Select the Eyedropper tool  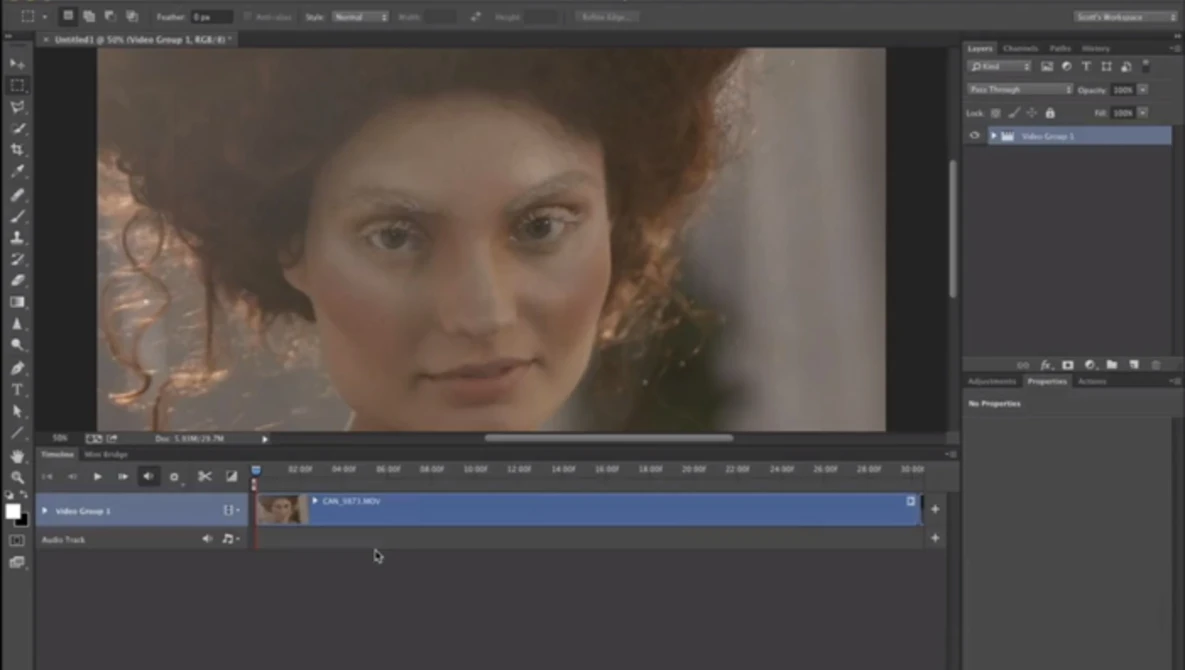point(17,171)
